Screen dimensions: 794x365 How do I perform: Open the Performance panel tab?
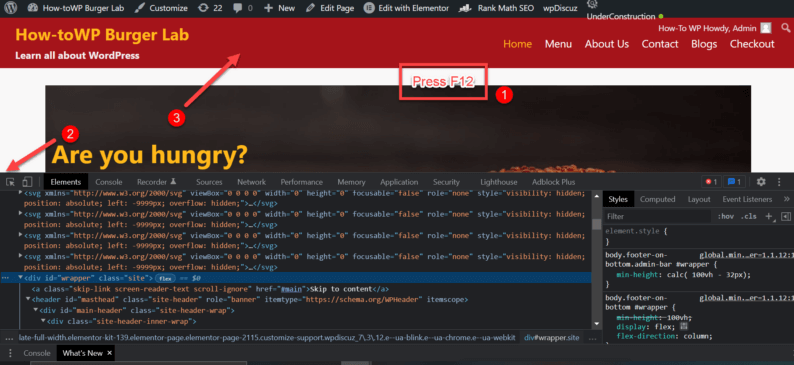[302, 182]
